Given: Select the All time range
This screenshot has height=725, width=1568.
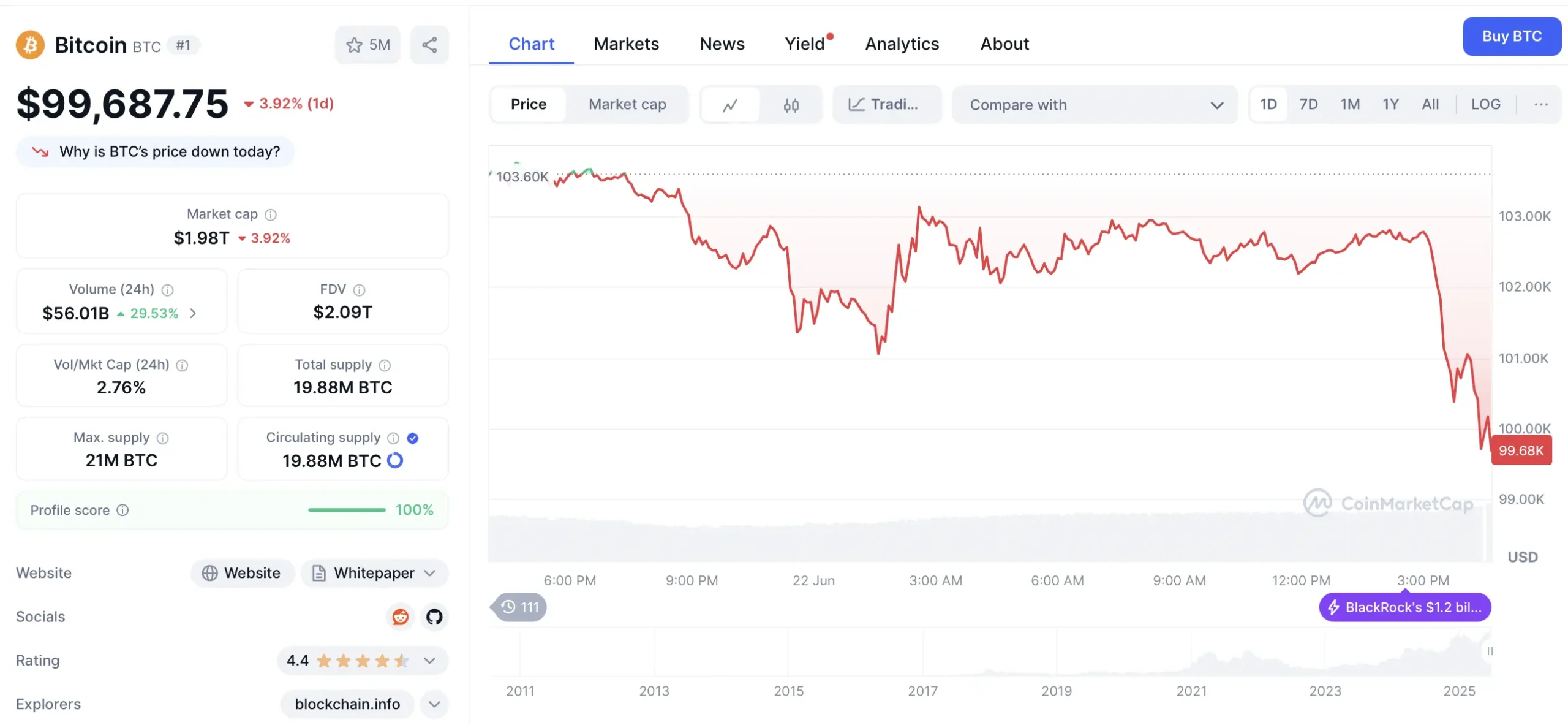Looking at the screenshot, I should pyautogui.click(x=1430, y=104).
